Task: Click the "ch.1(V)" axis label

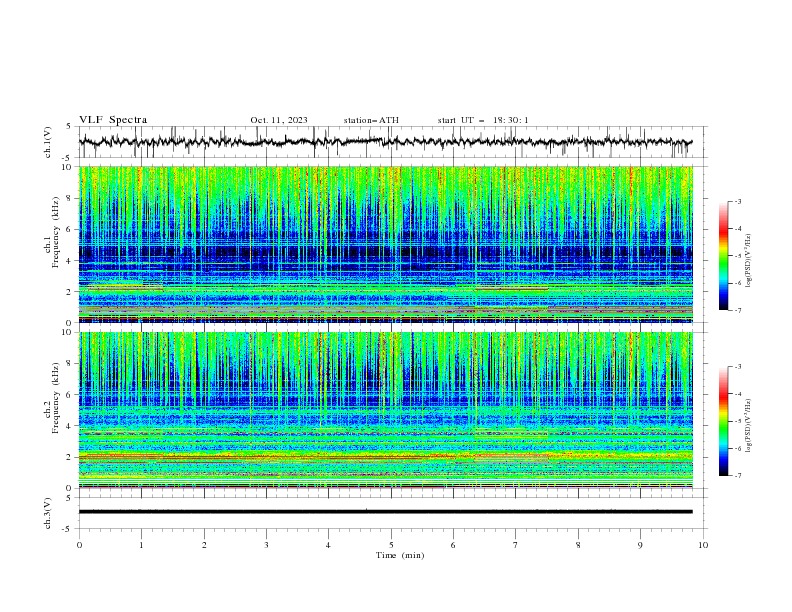Action: click(x=48, y=142)
